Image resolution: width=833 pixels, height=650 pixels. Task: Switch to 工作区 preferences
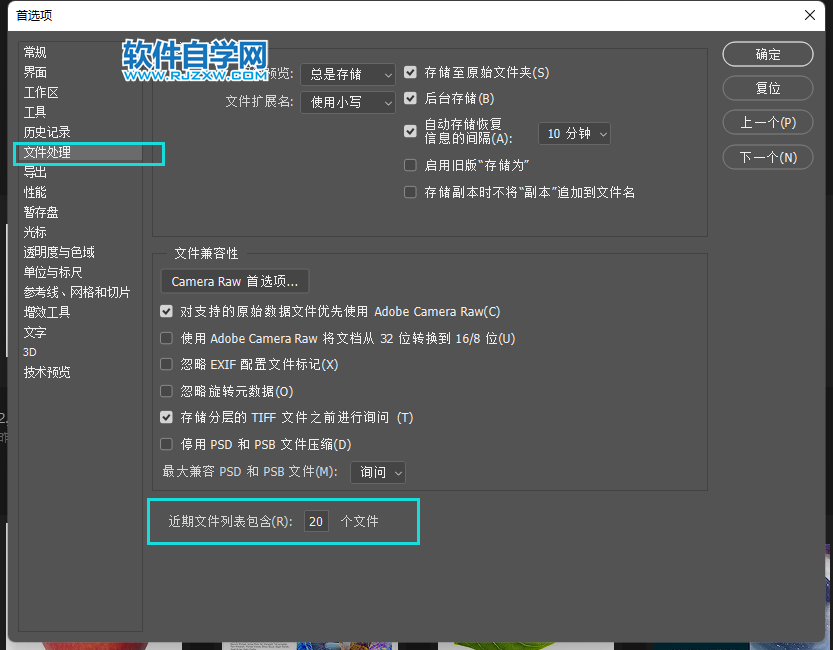[x=41, y=92]
